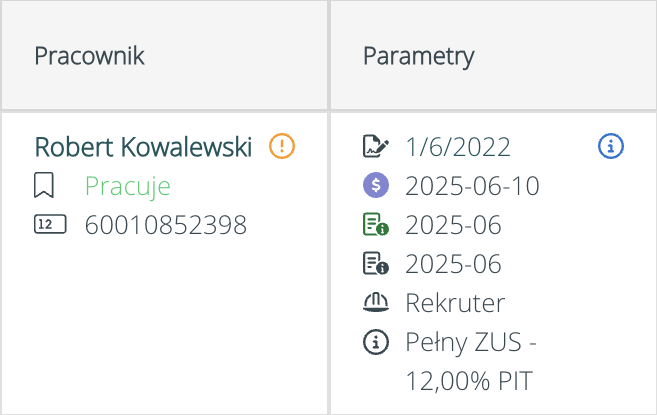Click the payment date 2025-06-10

[x=472, y=186]
